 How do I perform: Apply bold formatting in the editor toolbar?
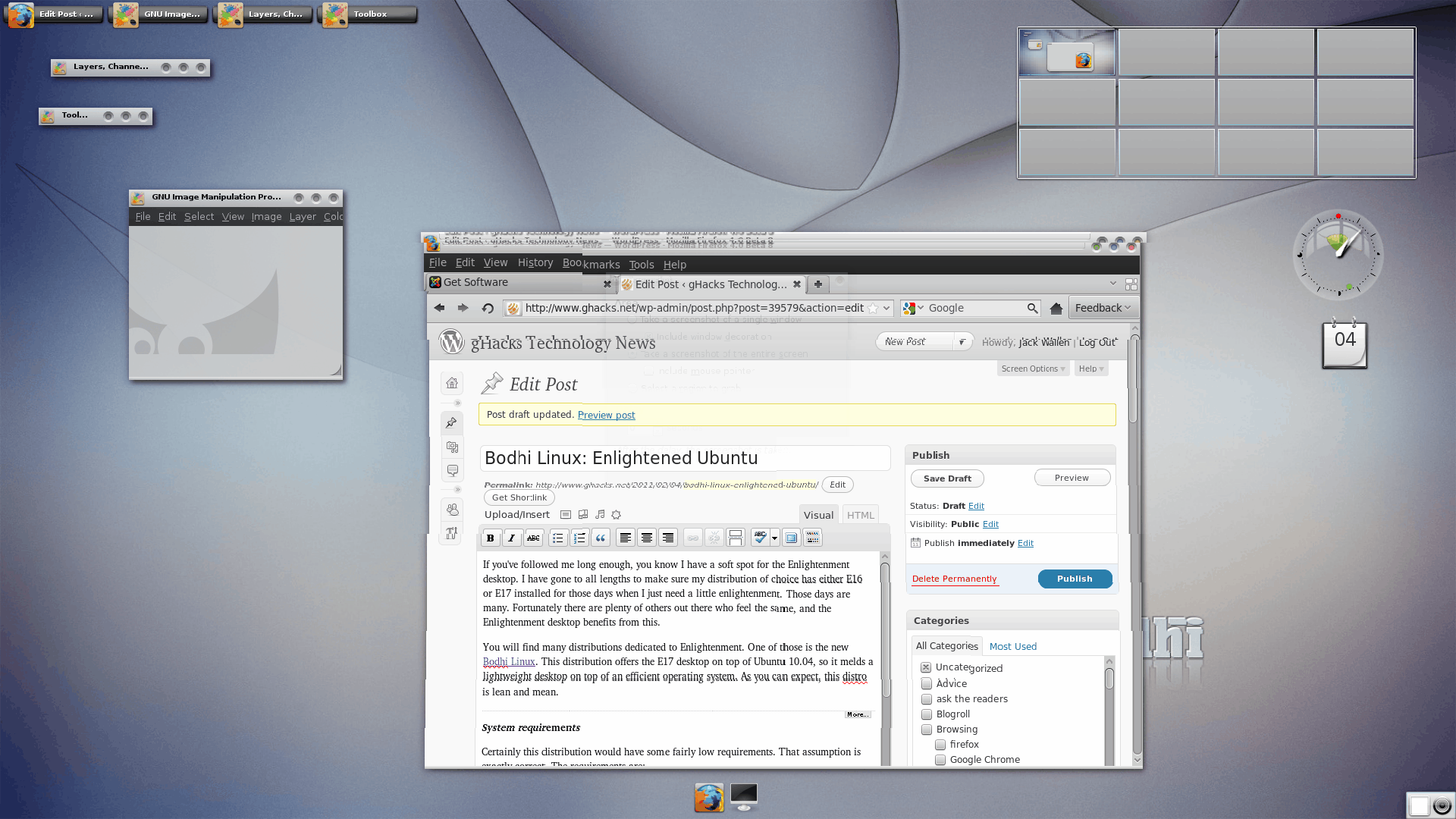pos(491,538)
